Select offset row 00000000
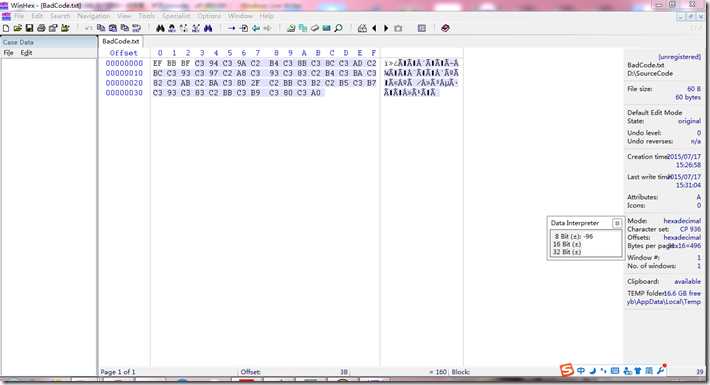The image size is (710, 385). (x=124, y=63)
